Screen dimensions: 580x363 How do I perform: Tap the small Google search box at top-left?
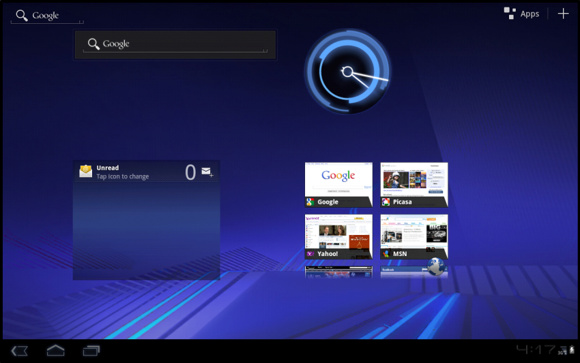(x=47, y=16)
